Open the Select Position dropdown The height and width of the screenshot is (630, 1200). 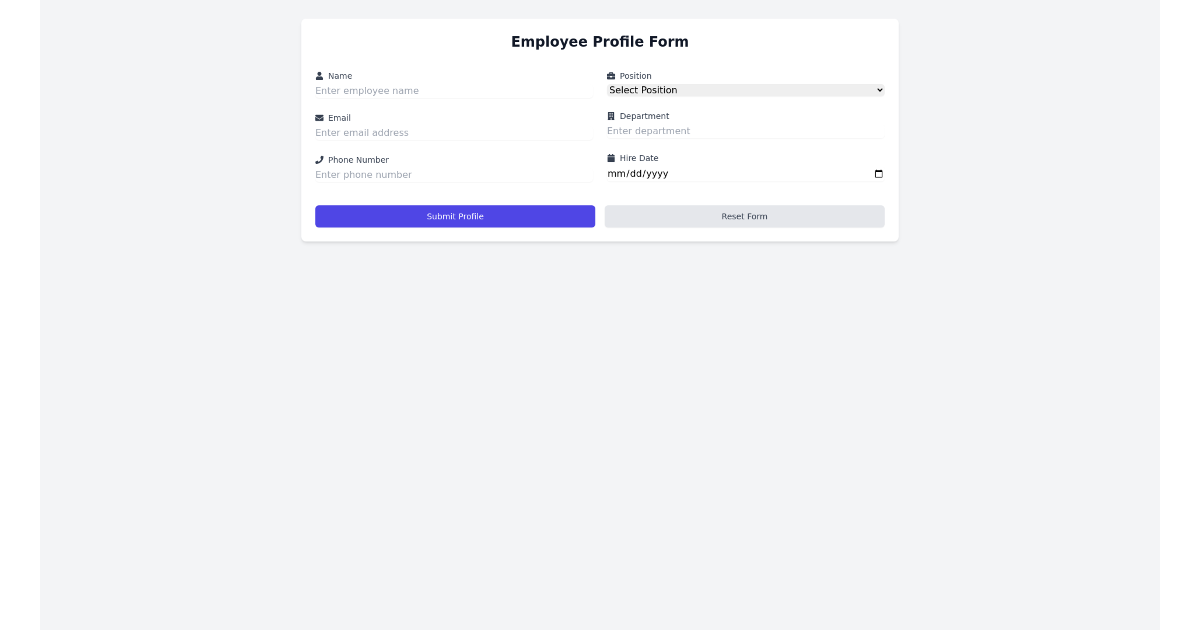coord(744,90)
